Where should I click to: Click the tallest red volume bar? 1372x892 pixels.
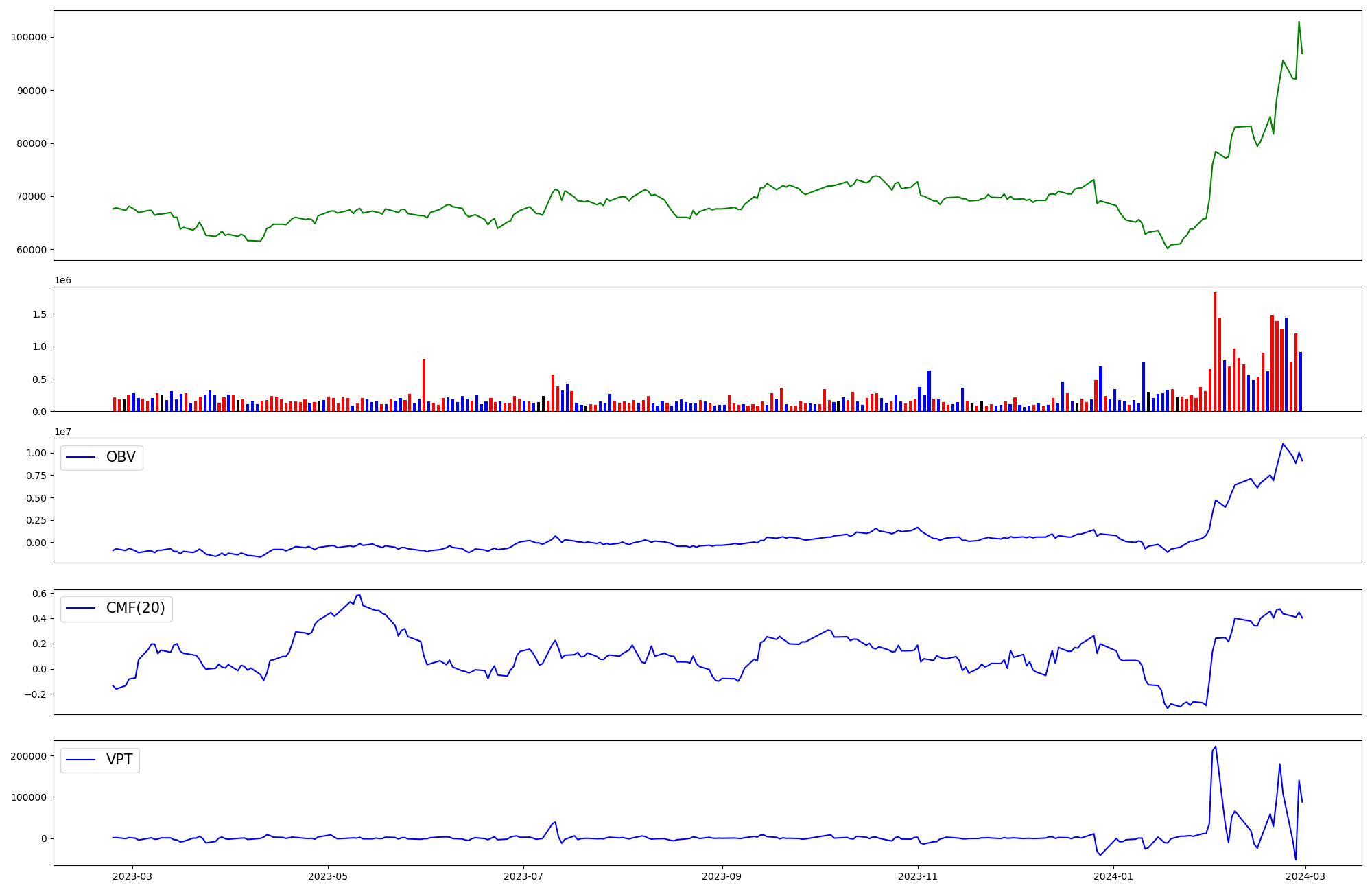coord(1214,350)
